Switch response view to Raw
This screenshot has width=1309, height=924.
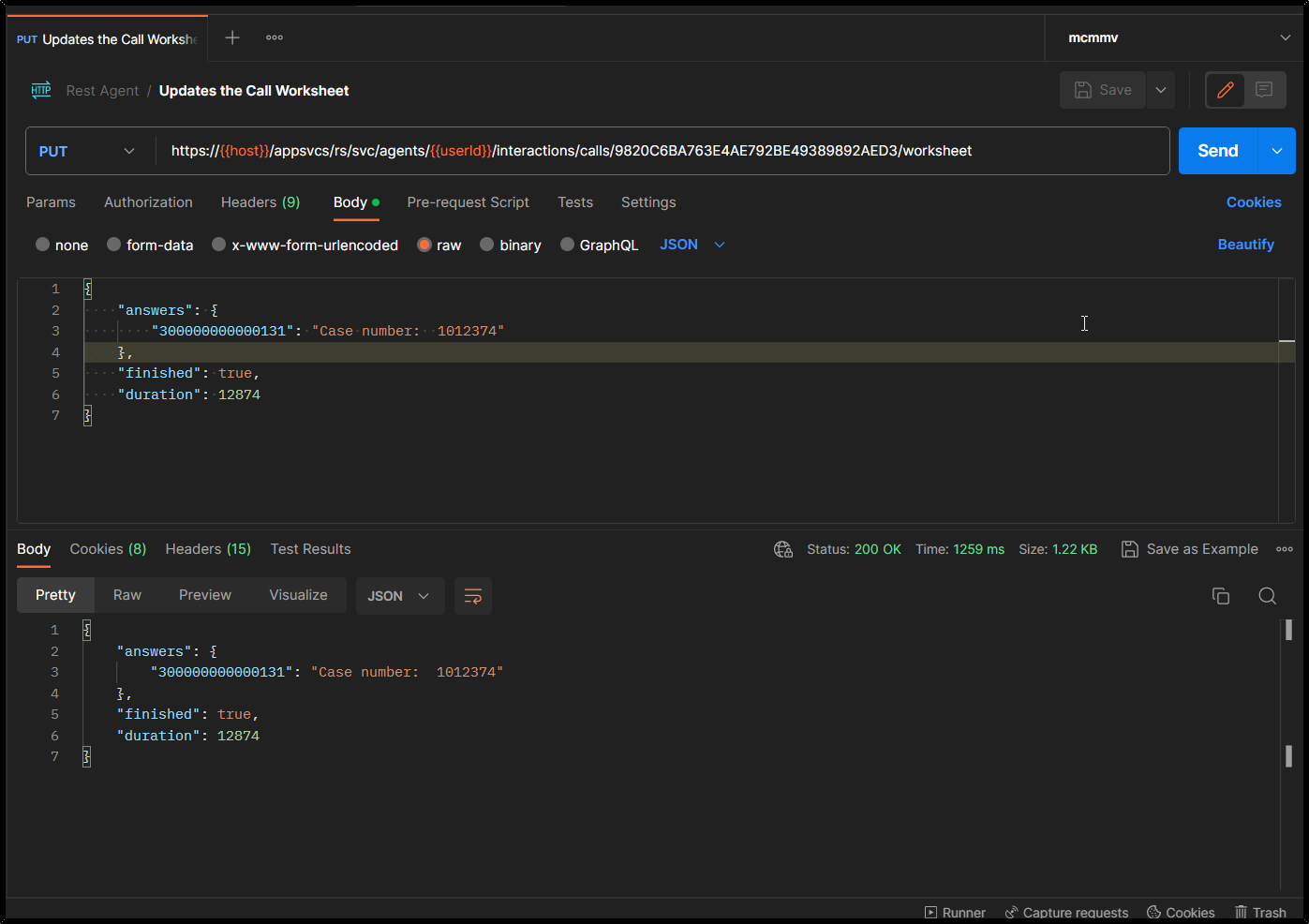click(127, 595)
